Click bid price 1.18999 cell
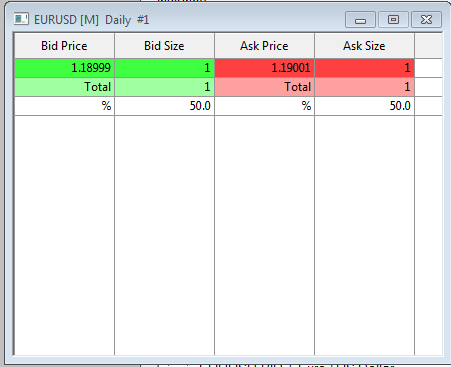The image size is (451, 367). coord(64,68)
